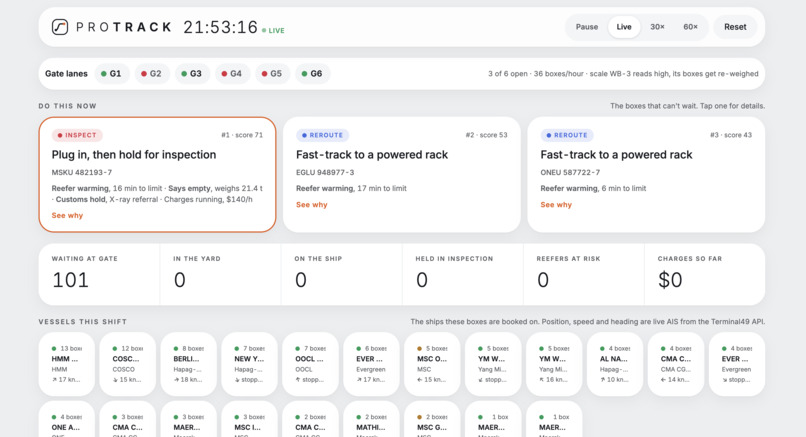Select the OOCL vessel card with 7 boxes

(310, 364)
